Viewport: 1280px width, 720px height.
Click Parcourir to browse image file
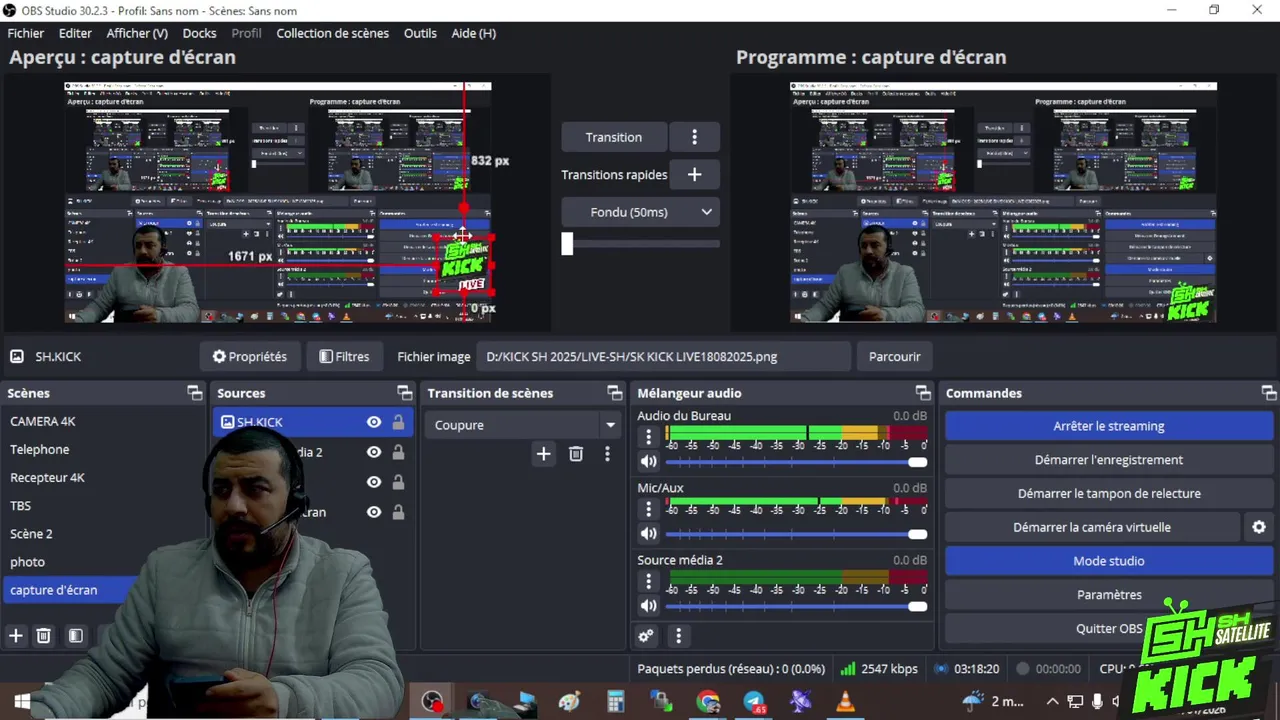tap(894, 356)
